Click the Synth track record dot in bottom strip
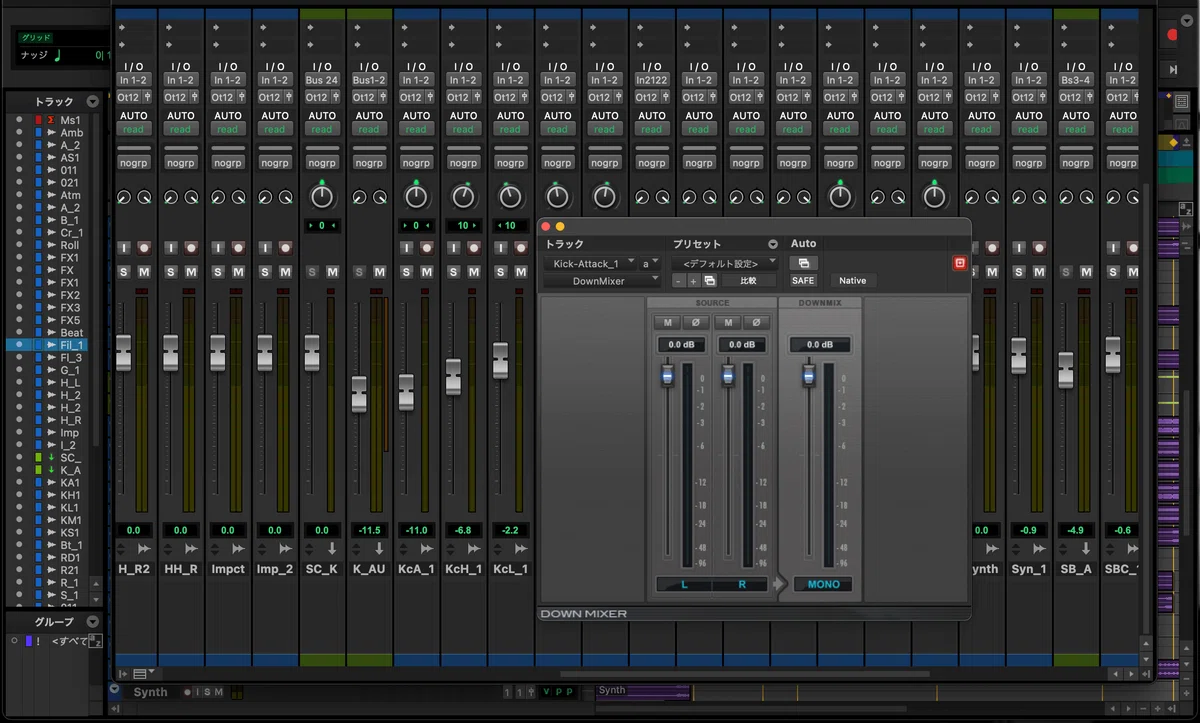Image resolution: width=1200 pixels, height=723 pixels. point(187,692)
